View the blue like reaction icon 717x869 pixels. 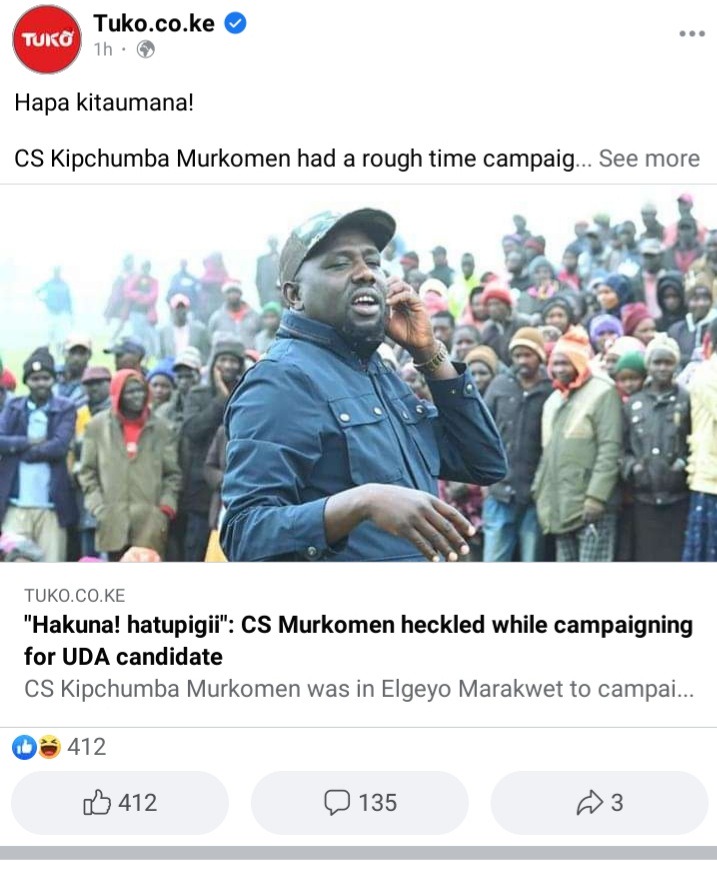(24, 747)
